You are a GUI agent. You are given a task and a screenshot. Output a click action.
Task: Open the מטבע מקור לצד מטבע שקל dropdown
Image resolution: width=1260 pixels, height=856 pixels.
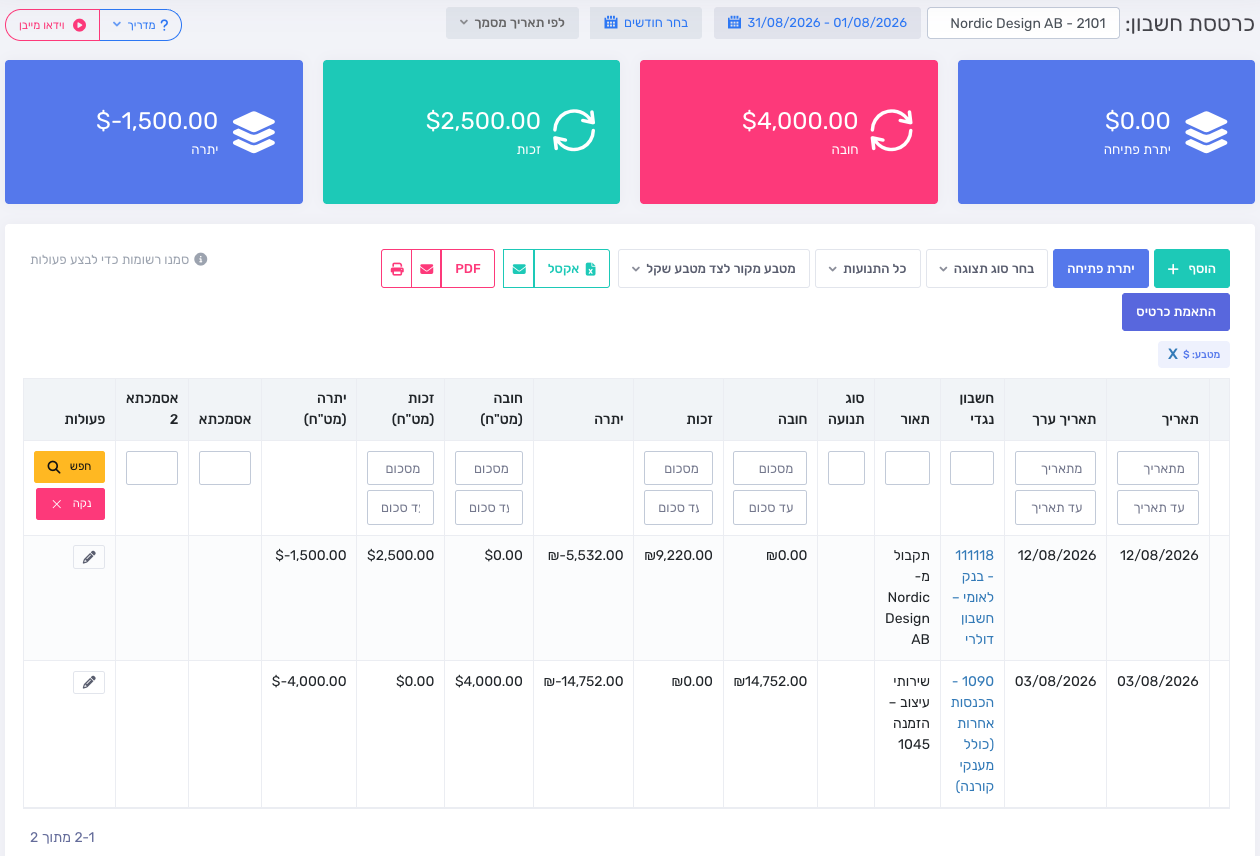pos(714,269)
